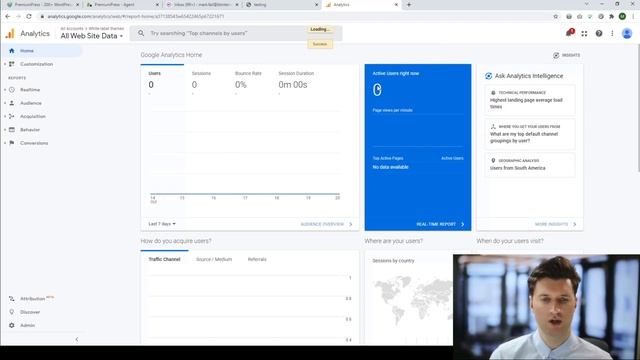
Task: Click the browser address bar
Action: [x=298, y=16]
